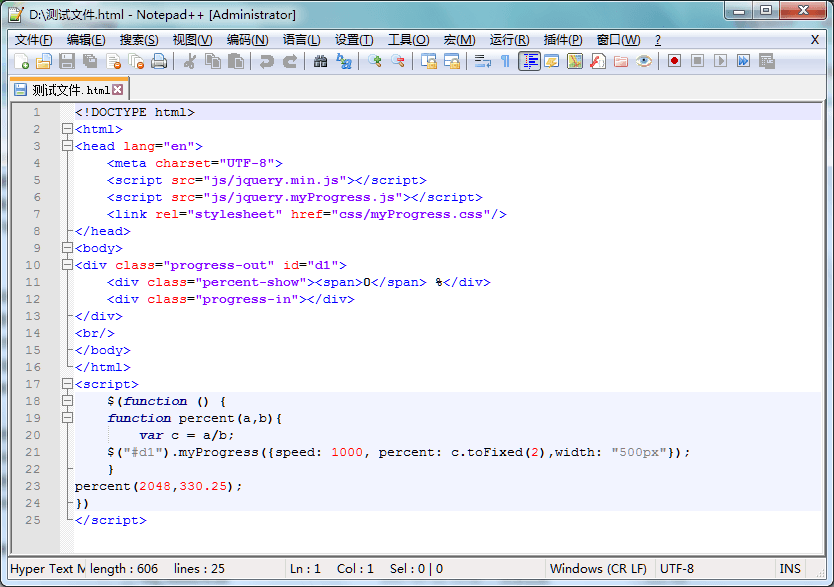The image size is (834, 587).
Task: Save the document with the floppy disk icon
Action: pos(67,62)
